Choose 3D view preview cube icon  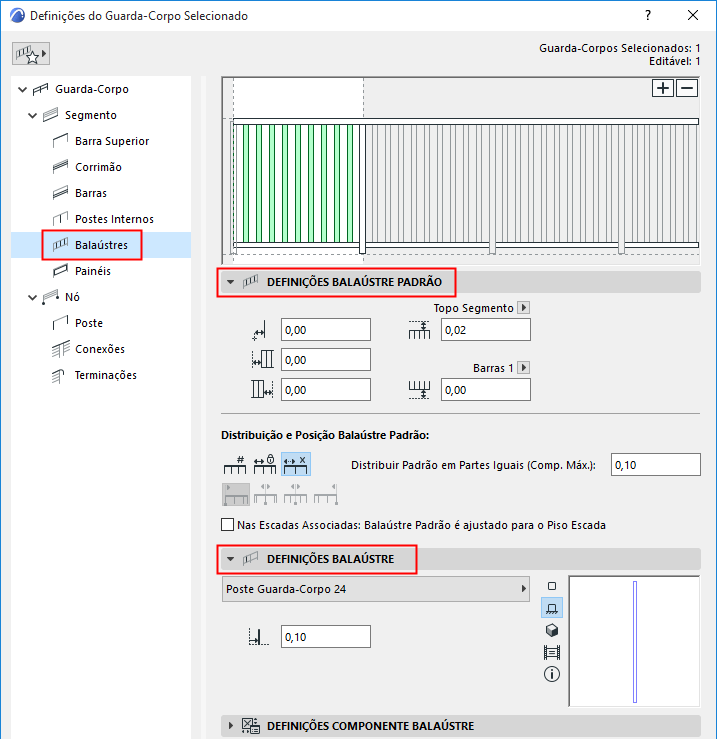[x=552, y=630]
